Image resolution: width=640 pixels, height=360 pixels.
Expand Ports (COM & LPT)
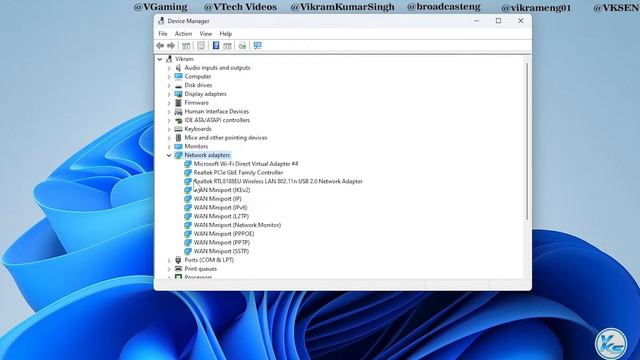click(x=169, y=260)
